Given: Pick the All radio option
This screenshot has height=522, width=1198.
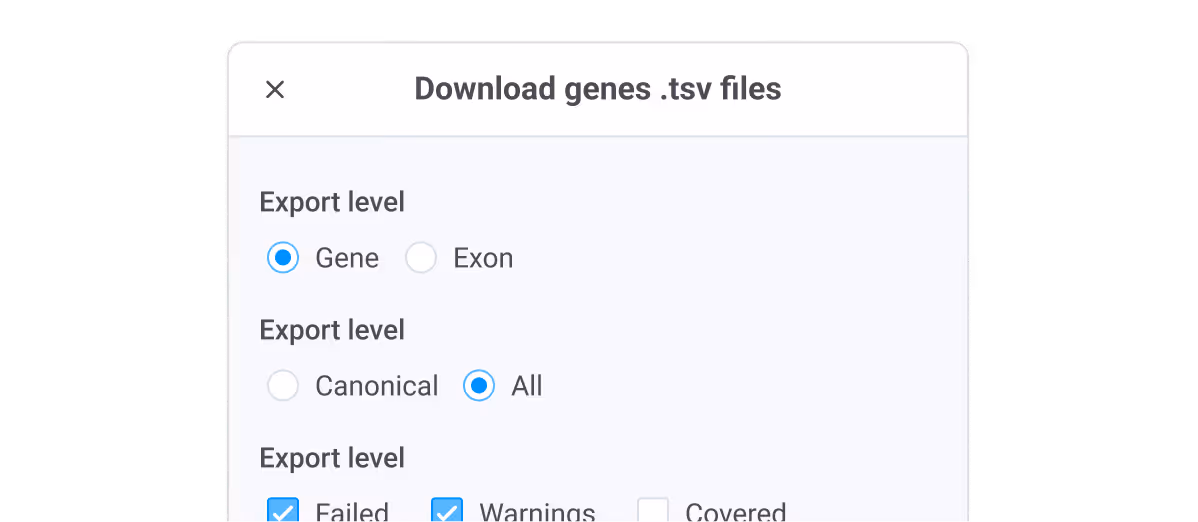Looking at the screenshot, I should [x=479, y=386].
